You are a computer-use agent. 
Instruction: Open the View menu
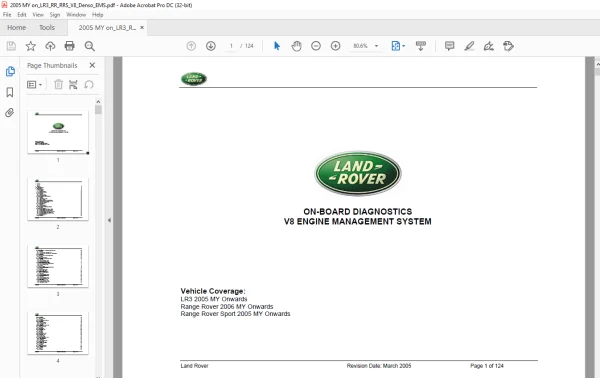(x=38, y=15)
